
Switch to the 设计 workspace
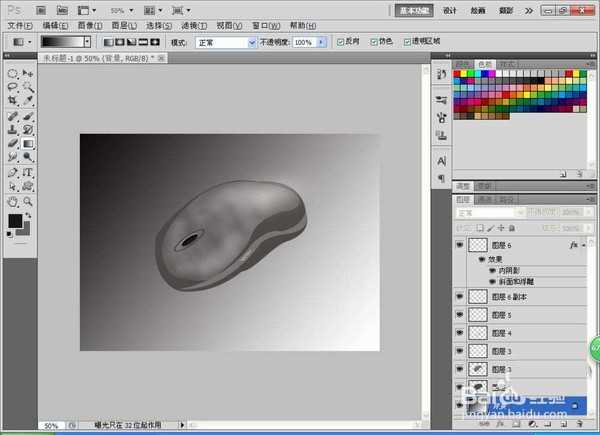pyautogui.click(x=450, y=9)
